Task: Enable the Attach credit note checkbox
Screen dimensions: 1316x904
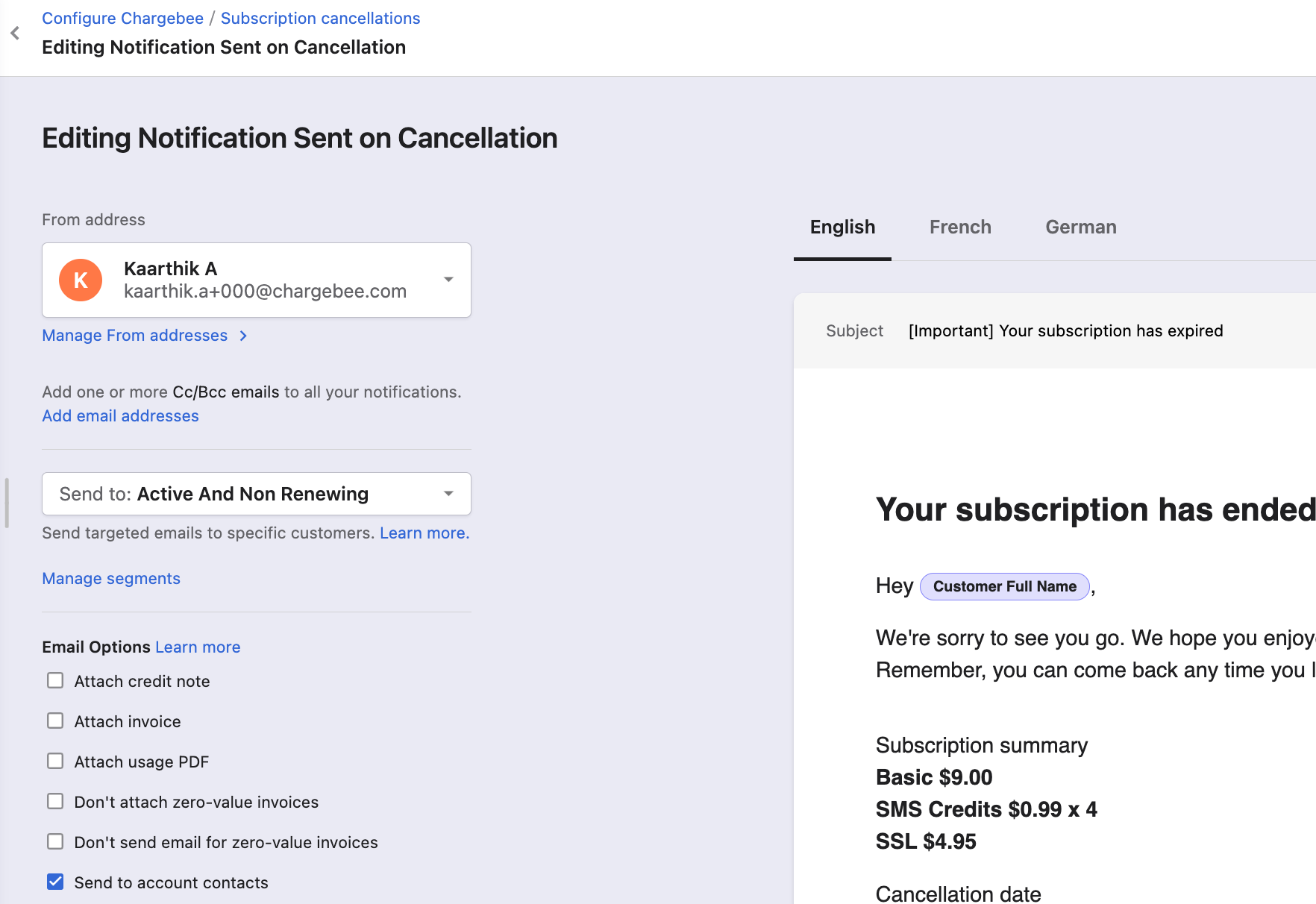Action: [55, 680]
